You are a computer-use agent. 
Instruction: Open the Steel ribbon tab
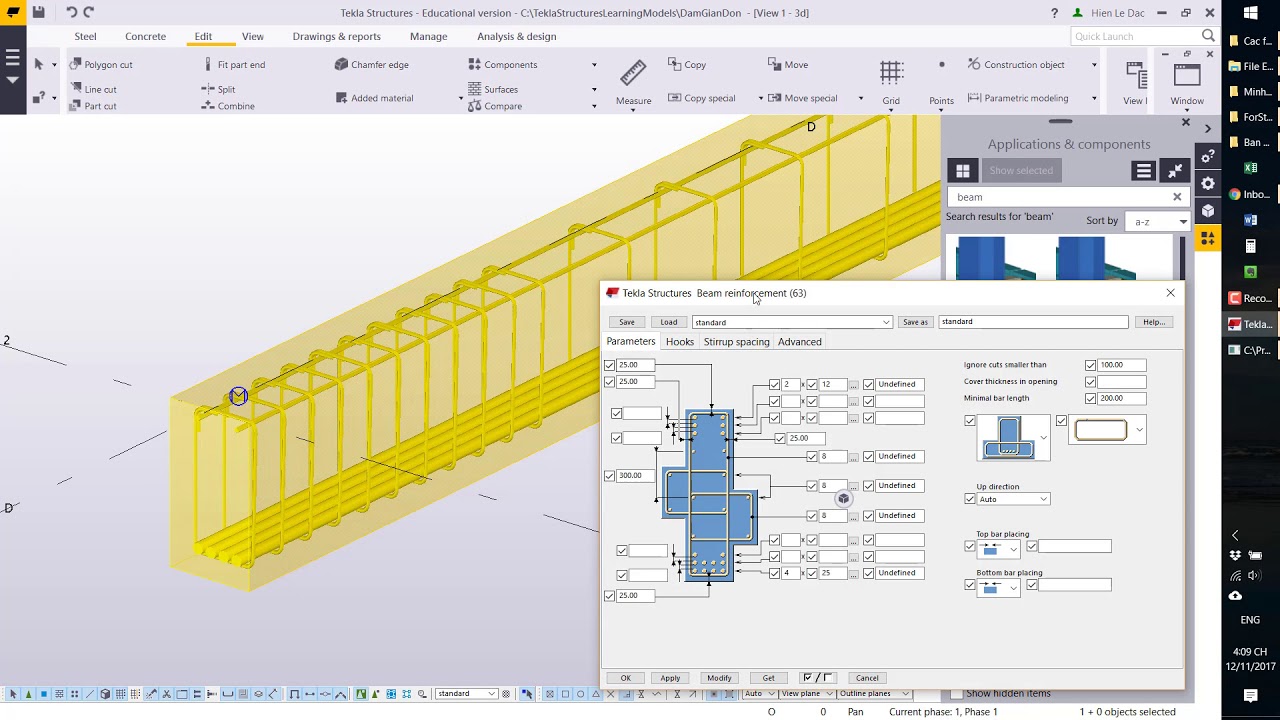pyautogui.click(x=86, y=36)
